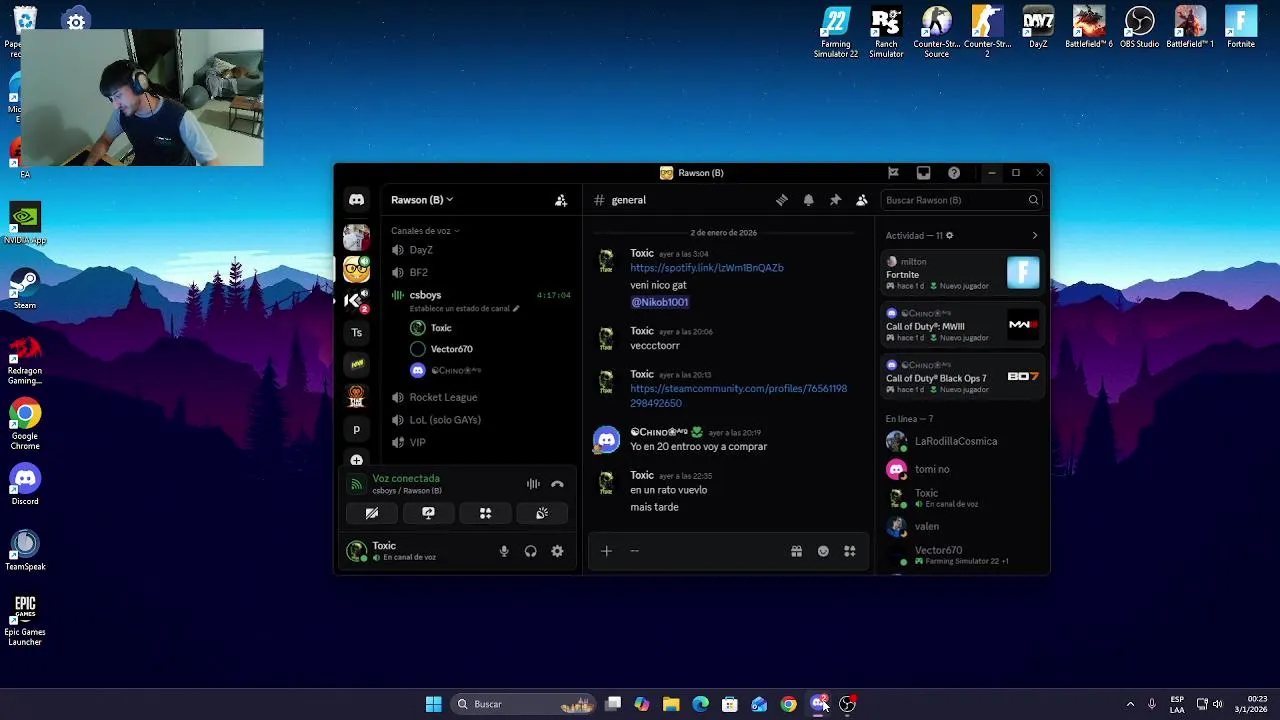This screenshot has width=1280, height=720.
Task: Share your screen button
Action: point(428,513)
